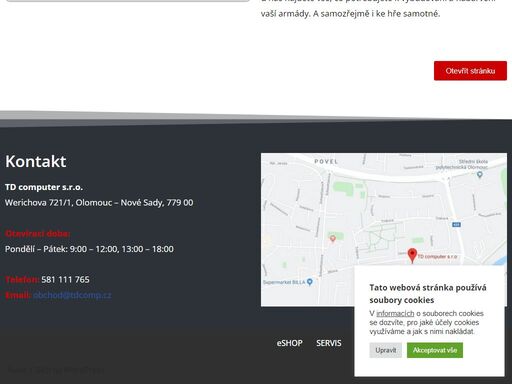Click the Supermarket BILLA blue location marker
Image resolution: width=512 pixels, height=384 pixels.
pos(310,282)
